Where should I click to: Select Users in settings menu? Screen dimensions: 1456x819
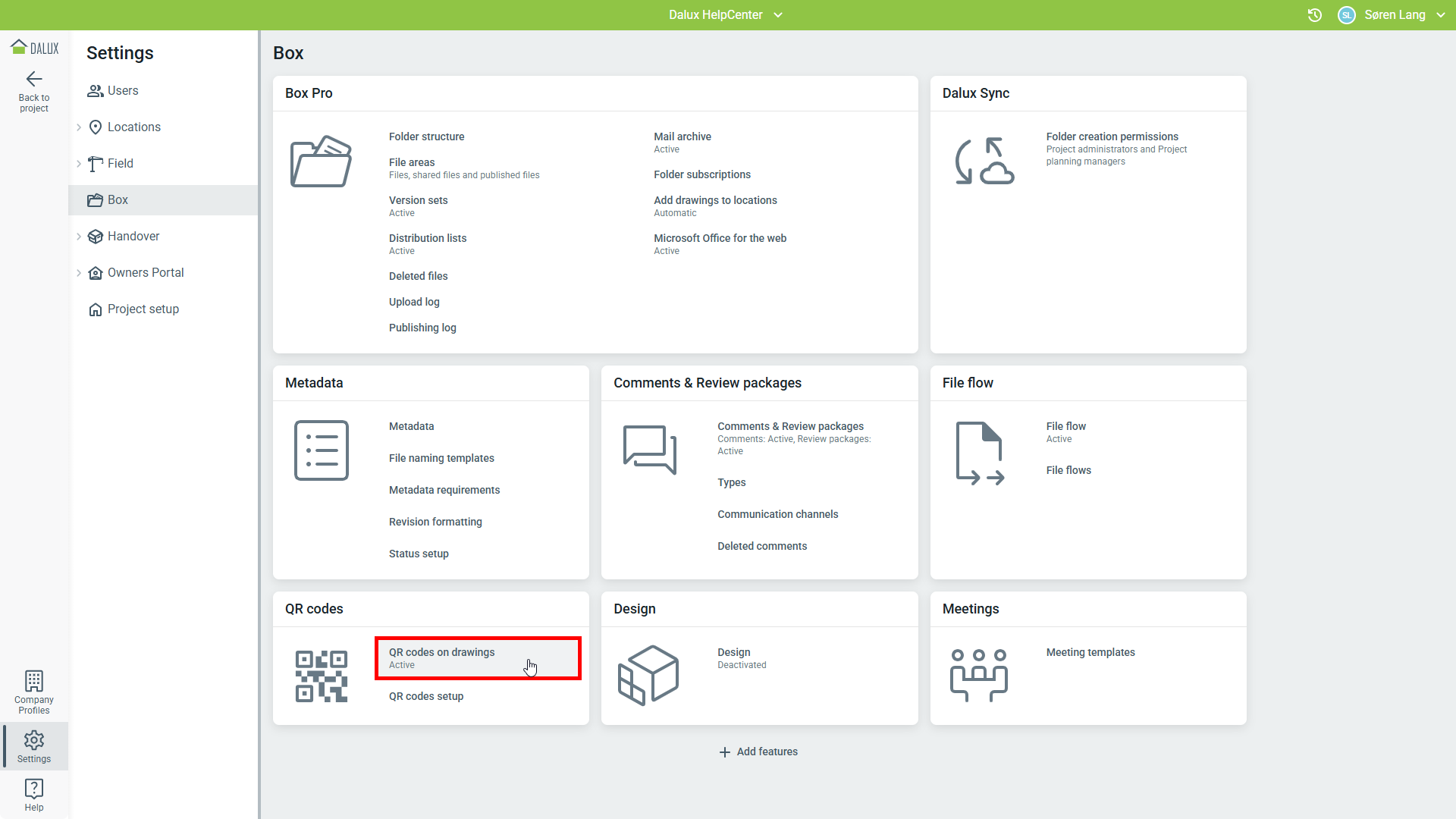point(123,91)
